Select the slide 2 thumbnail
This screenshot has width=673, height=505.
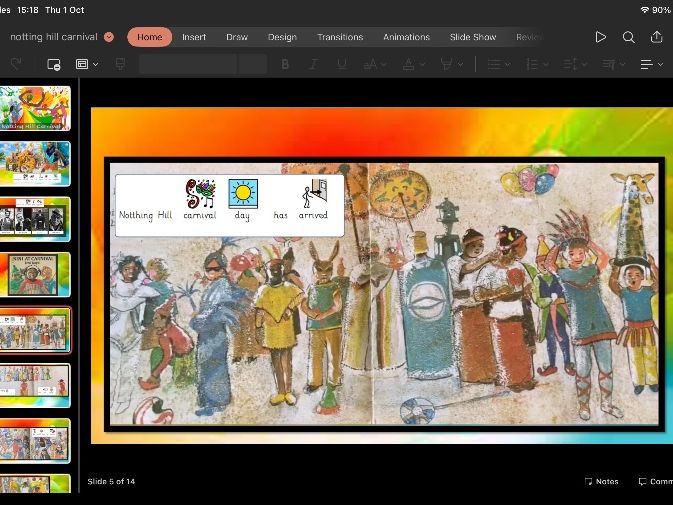pos(35,163)
